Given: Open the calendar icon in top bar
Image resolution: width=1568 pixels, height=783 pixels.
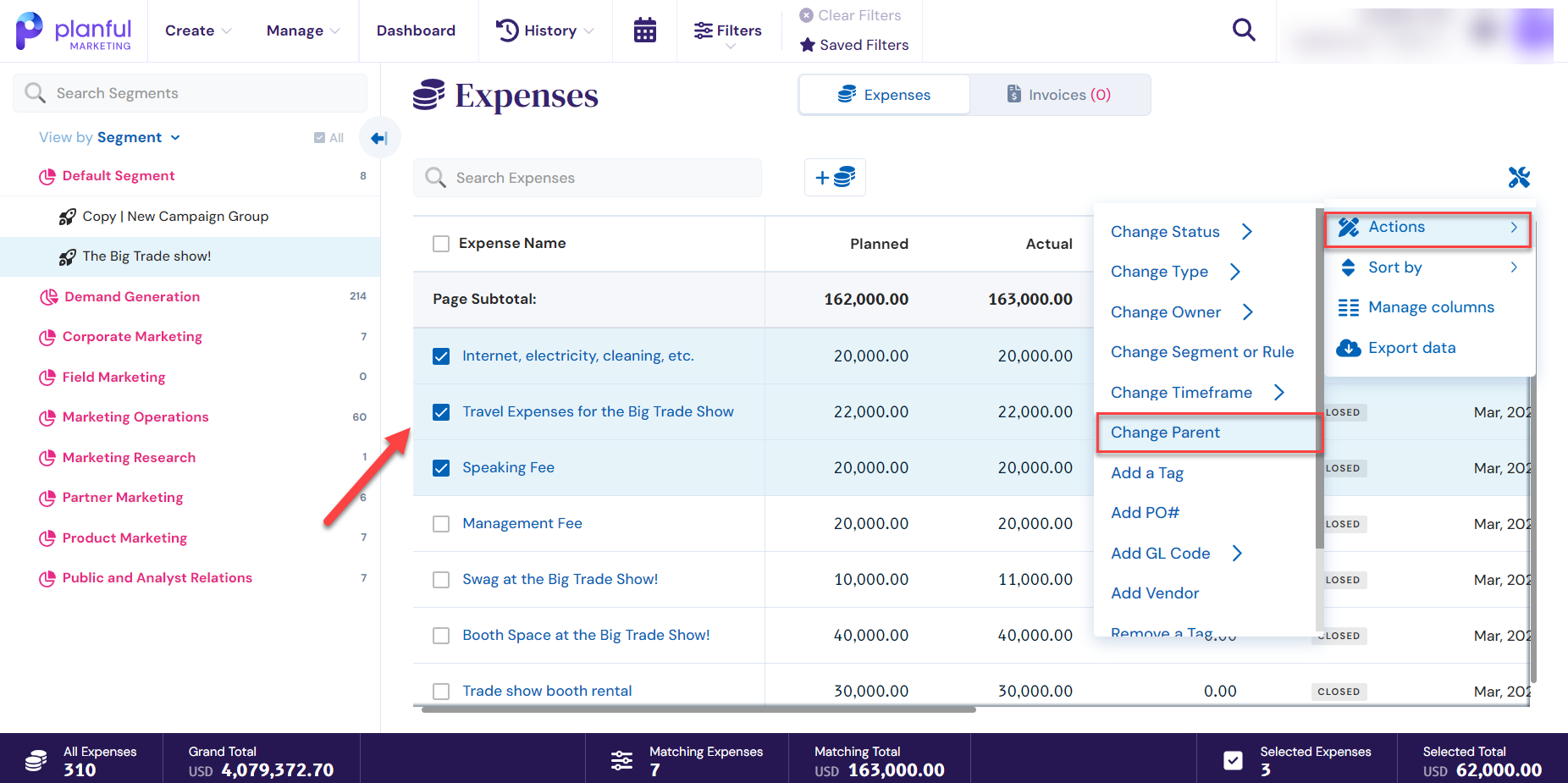Looking at the screenshot, I should point(645,30).
